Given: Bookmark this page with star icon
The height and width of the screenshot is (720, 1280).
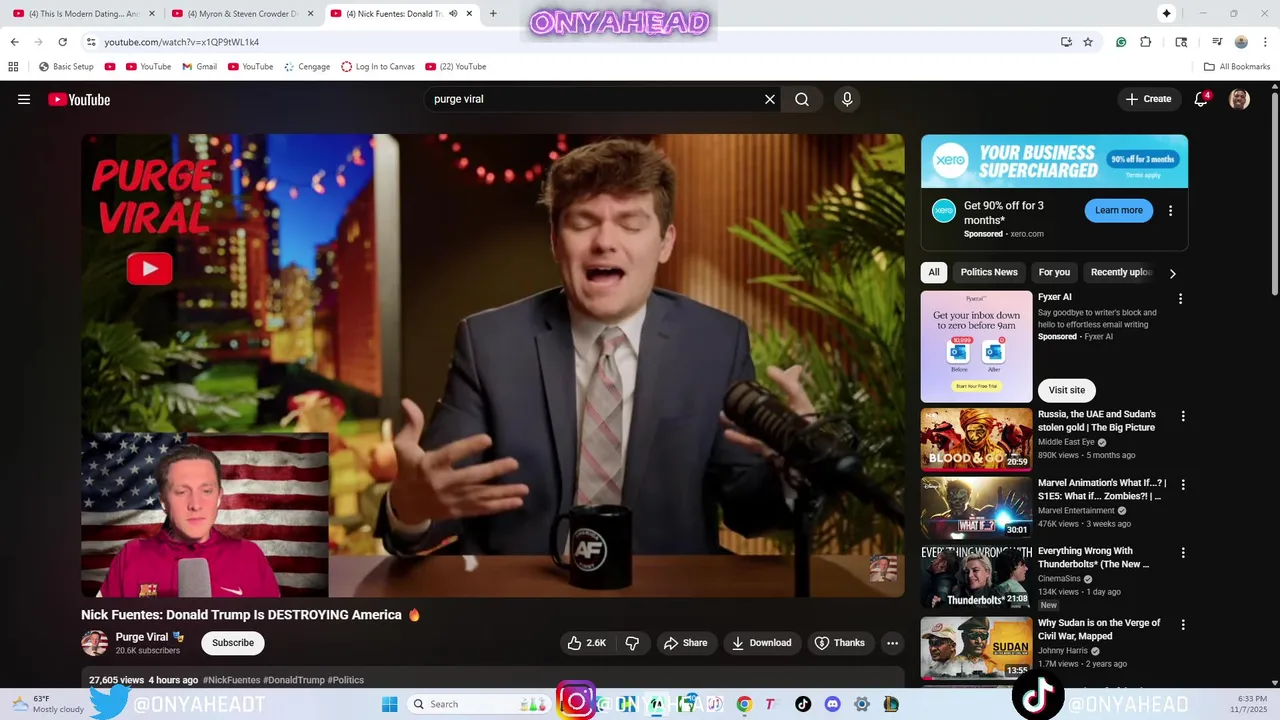Looking at the screenshot, I should click(1088, 42).
